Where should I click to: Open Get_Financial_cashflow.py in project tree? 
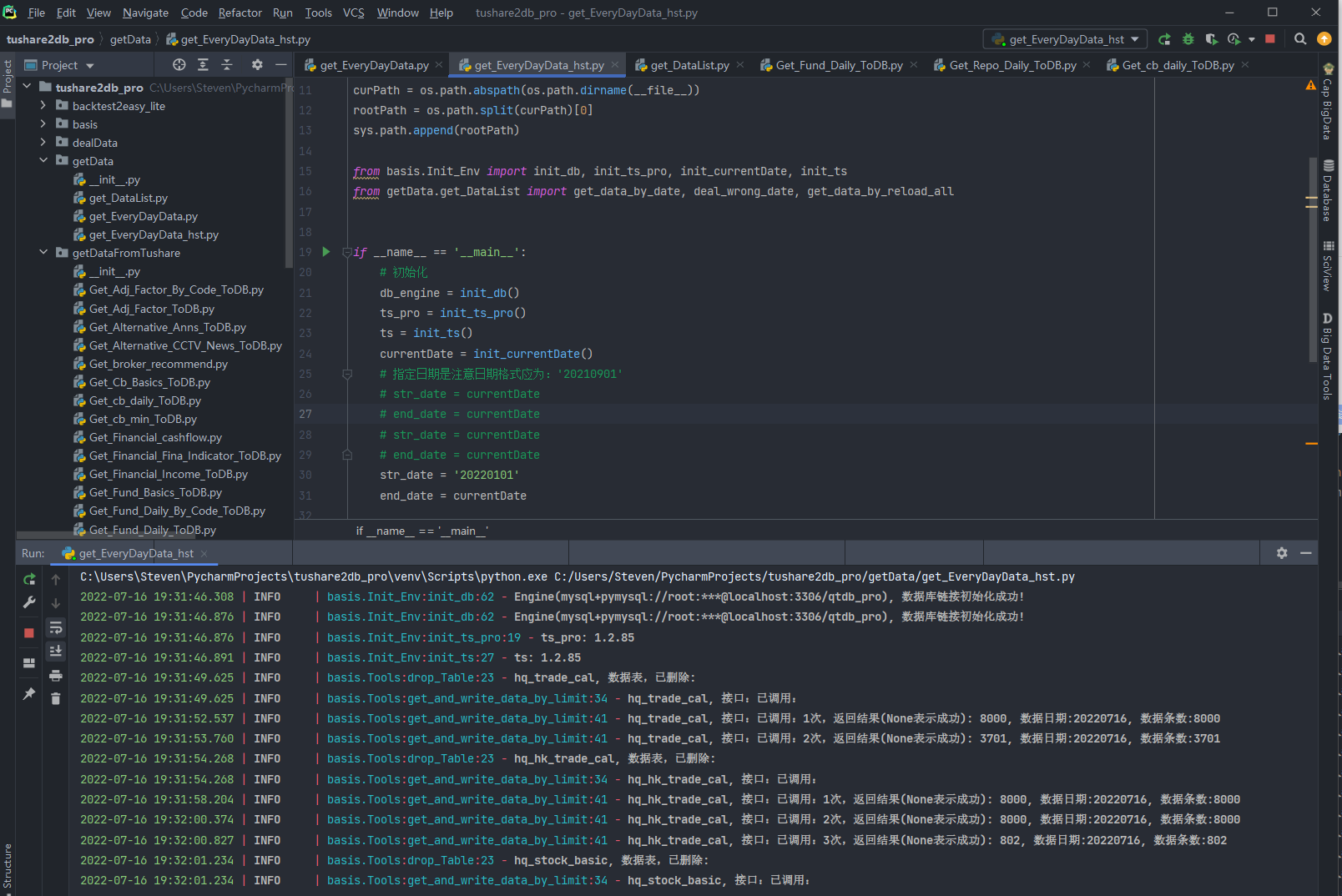click(x=155, y=438)
